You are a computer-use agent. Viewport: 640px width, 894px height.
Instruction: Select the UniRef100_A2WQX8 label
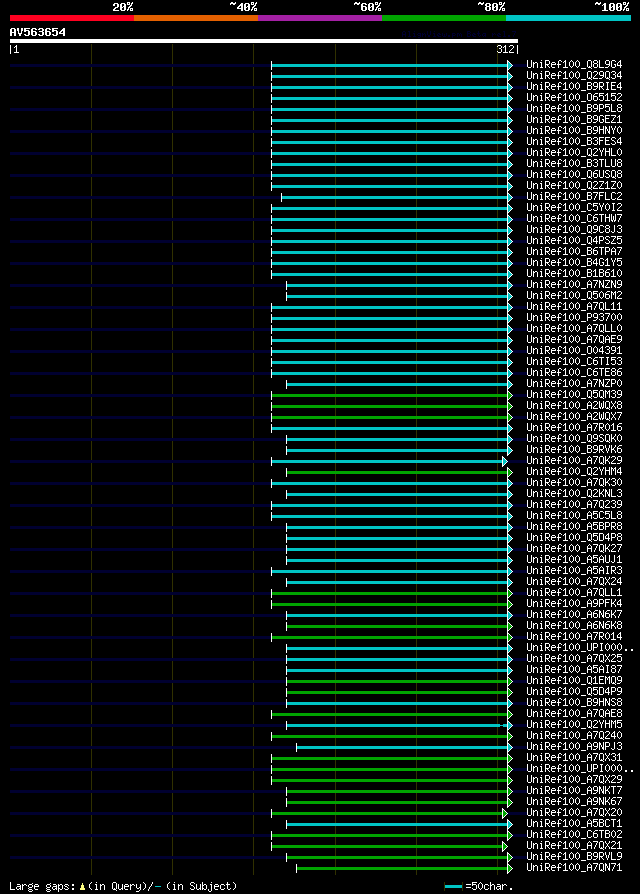coord(574,405)
